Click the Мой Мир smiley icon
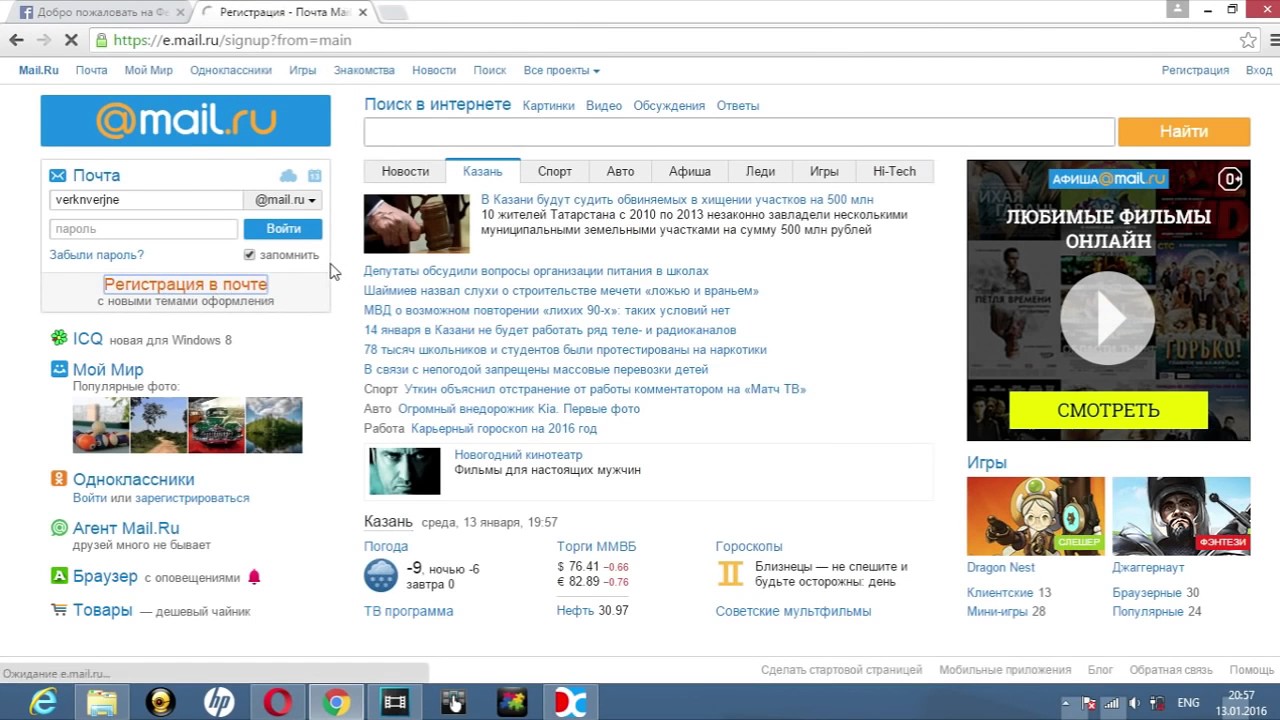Image resolution: width=1280 pixels, height=720 pixels. tap(60, 369)
